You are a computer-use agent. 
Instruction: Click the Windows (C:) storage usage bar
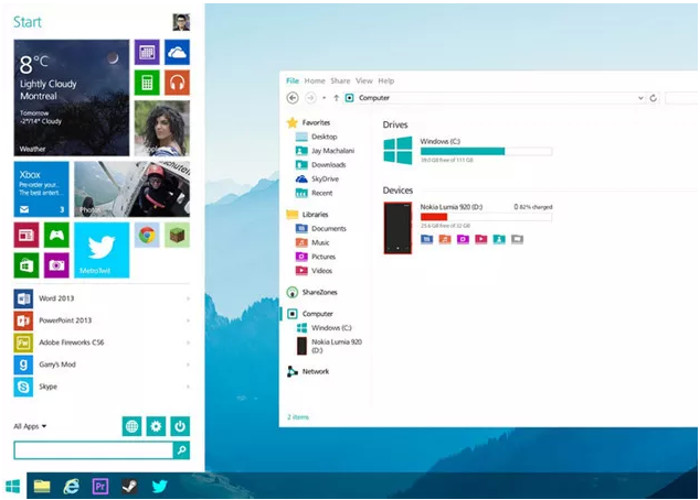(x=486, y=151)
